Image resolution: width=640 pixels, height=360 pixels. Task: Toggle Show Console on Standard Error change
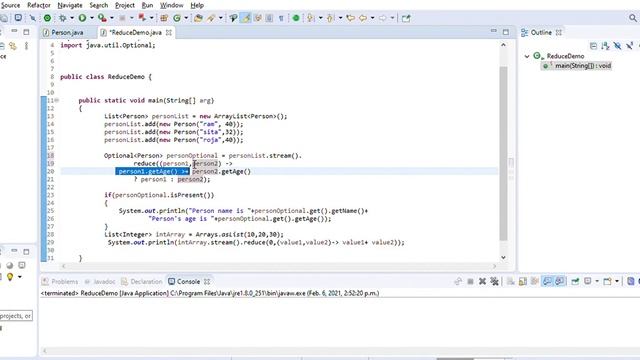(560, 281)
